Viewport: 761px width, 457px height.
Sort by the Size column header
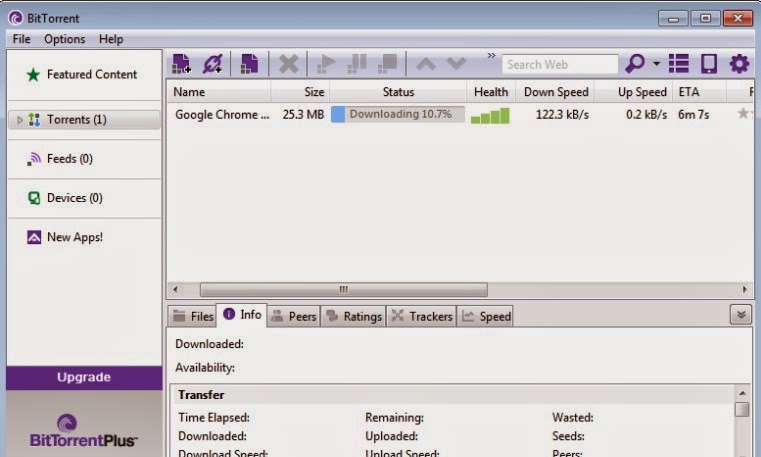tap(300, 92)
